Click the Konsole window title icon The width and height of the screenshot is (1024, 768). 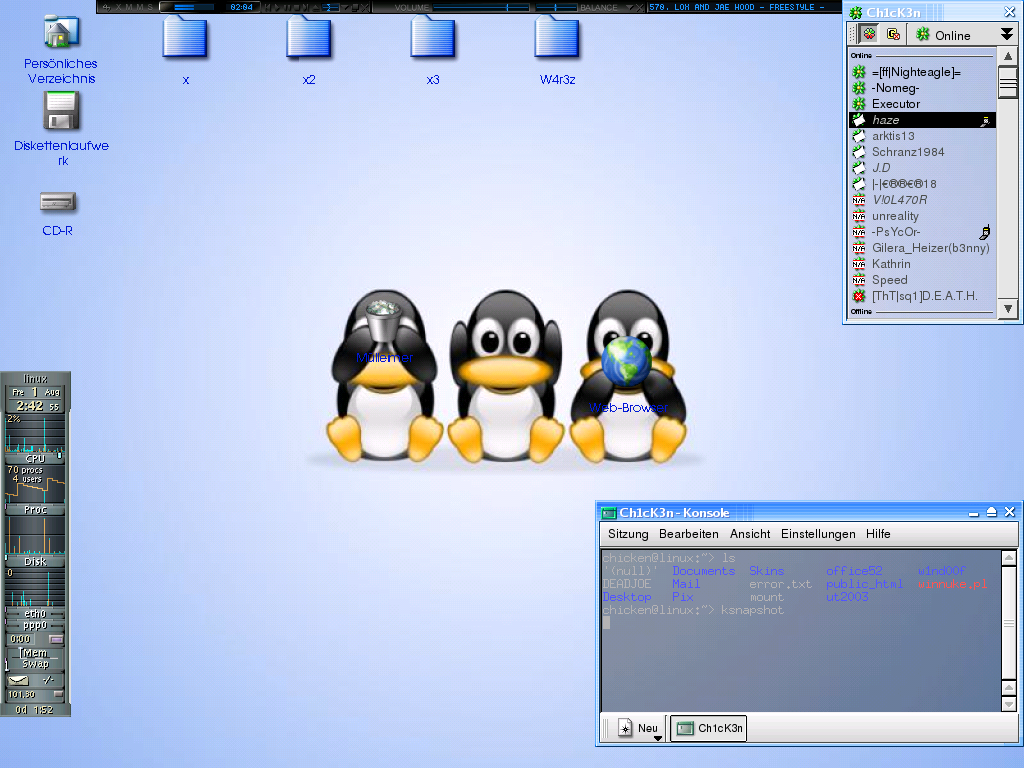click(x=609, y=513)
